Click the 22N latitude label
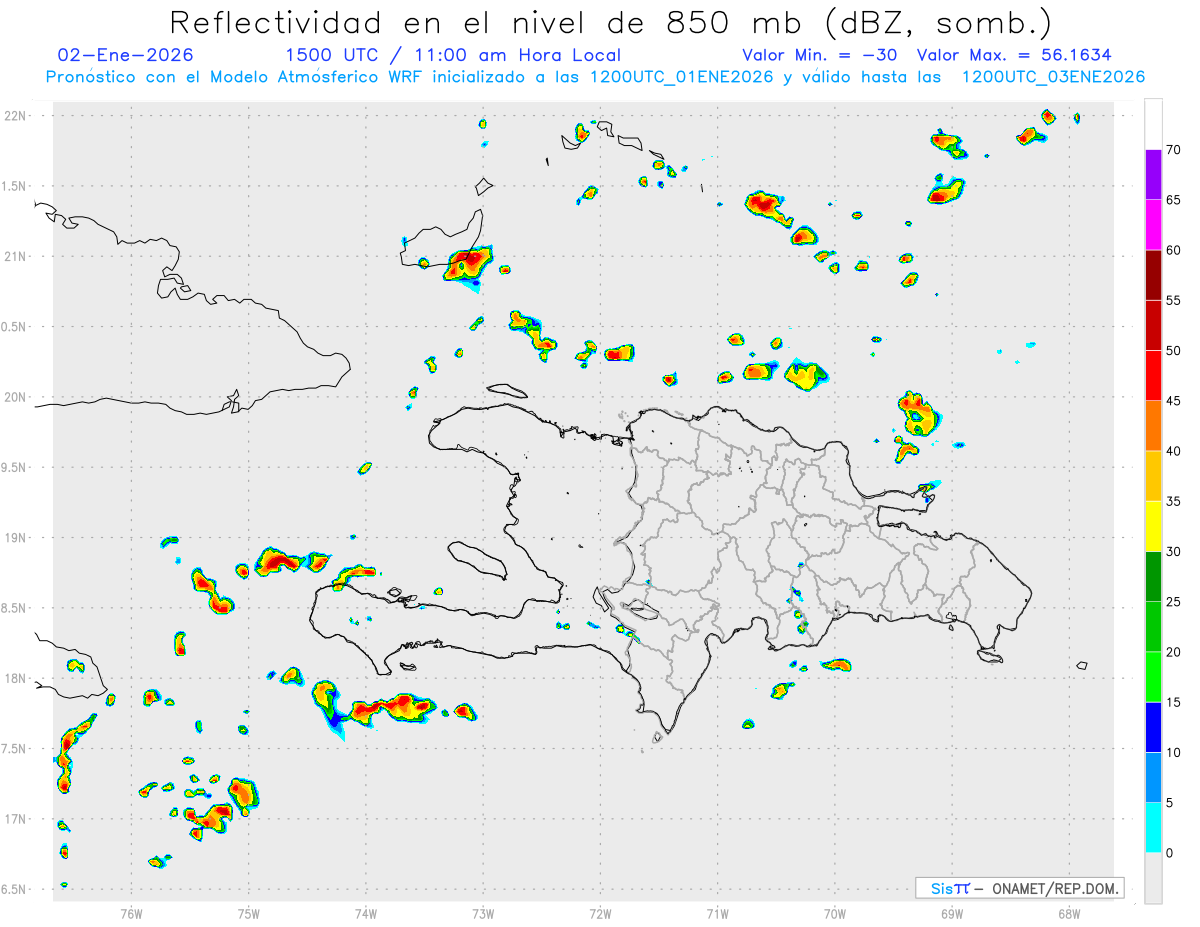Image resolution: width=1200 pixels, height=927 pixels. tap(15, 116)
